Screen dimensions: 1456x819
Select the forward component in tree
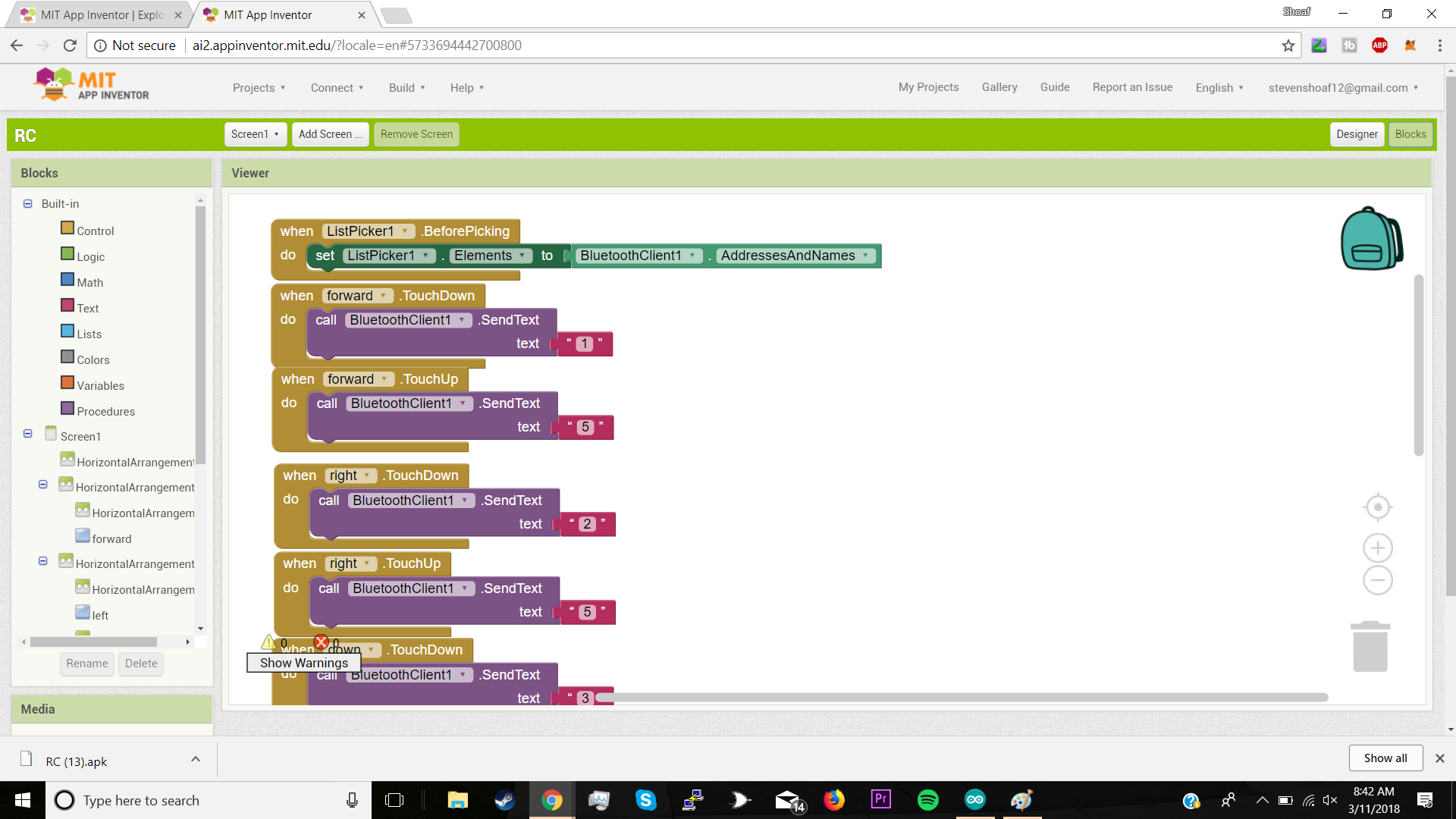111,538
